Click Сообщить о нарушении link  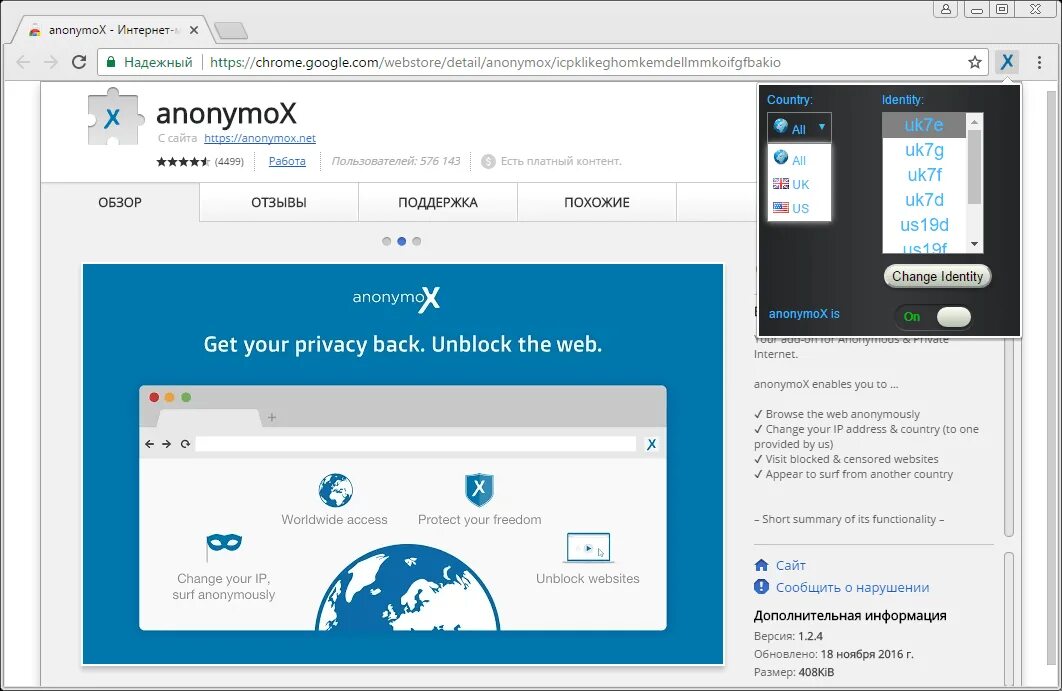[852, 587]
